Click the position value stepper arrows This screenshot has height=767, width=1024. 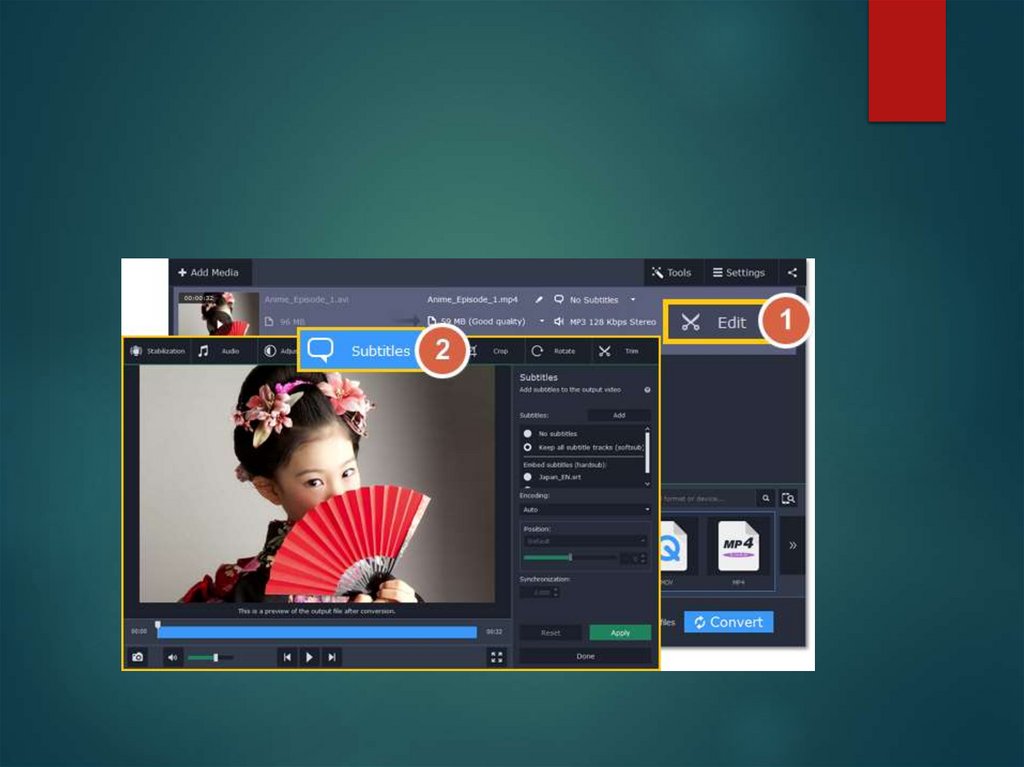coord(643,558)
